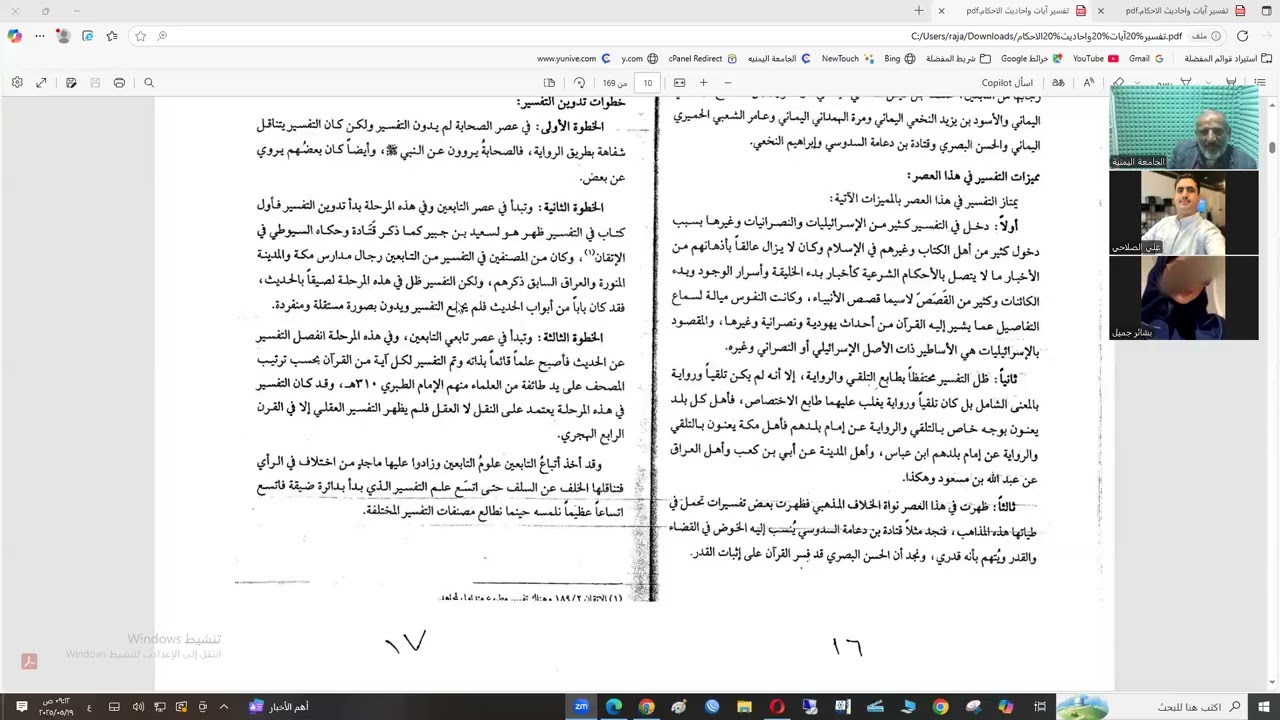Close the active PDF tab
Screen dimensions: 1280x720
click(941, 11)
